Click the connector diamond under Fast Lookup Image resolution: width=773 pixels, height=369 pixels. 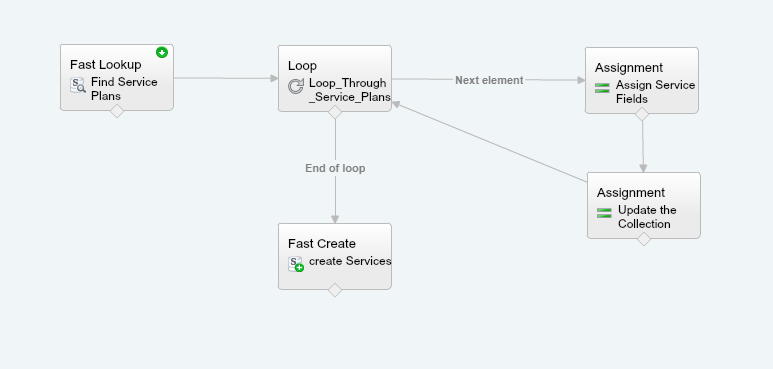click(117, 111)
